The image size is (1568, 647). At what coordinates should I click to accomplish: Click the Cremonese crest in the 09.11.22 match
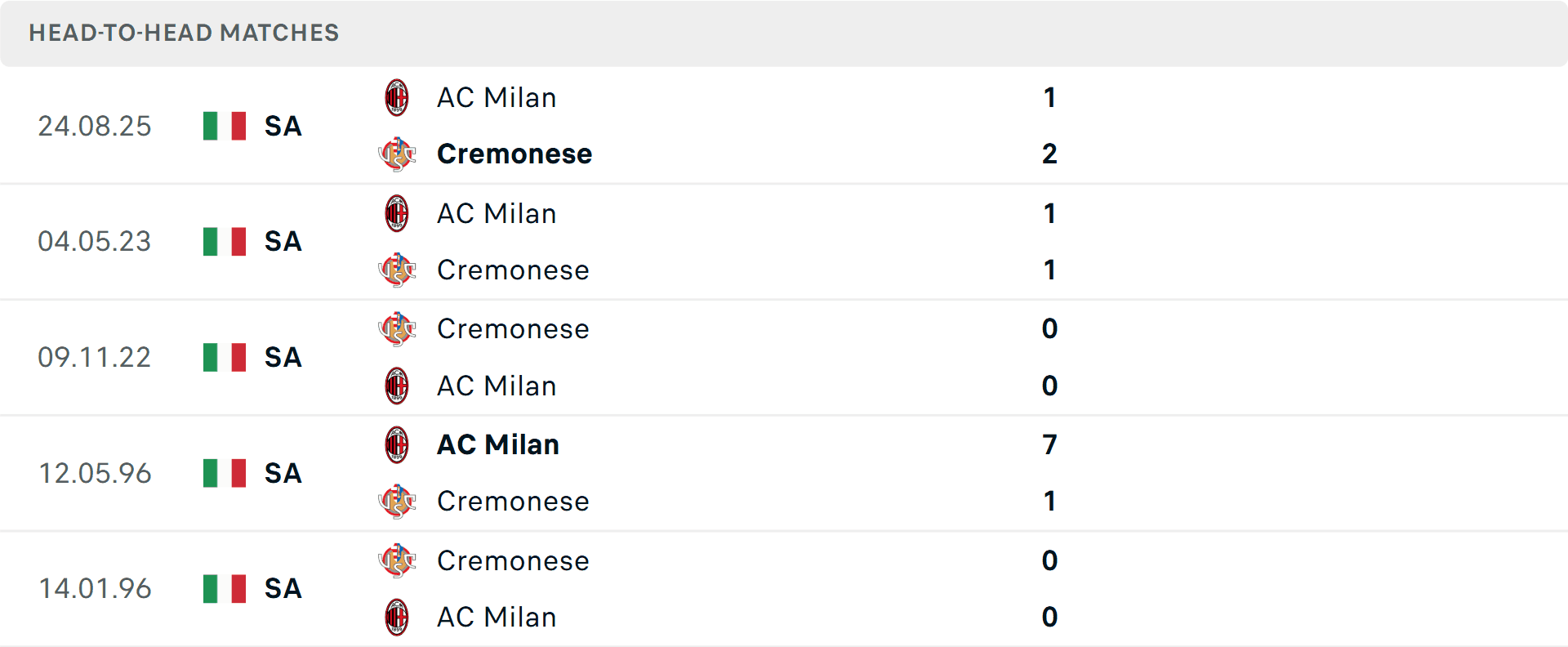(x=397, y=328)
